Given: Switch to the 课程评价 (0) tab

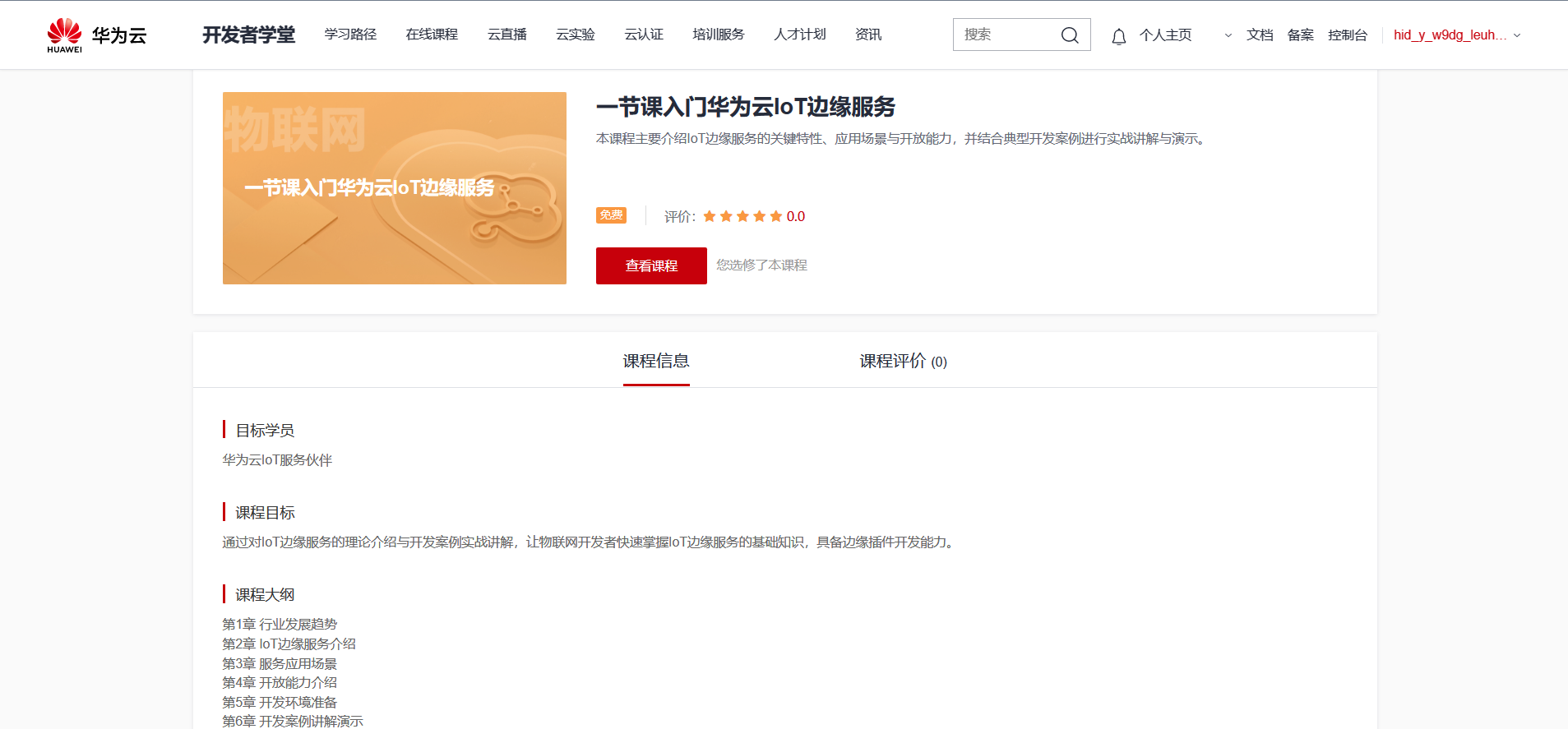Looking at the screenshot, I should (904, 361).
